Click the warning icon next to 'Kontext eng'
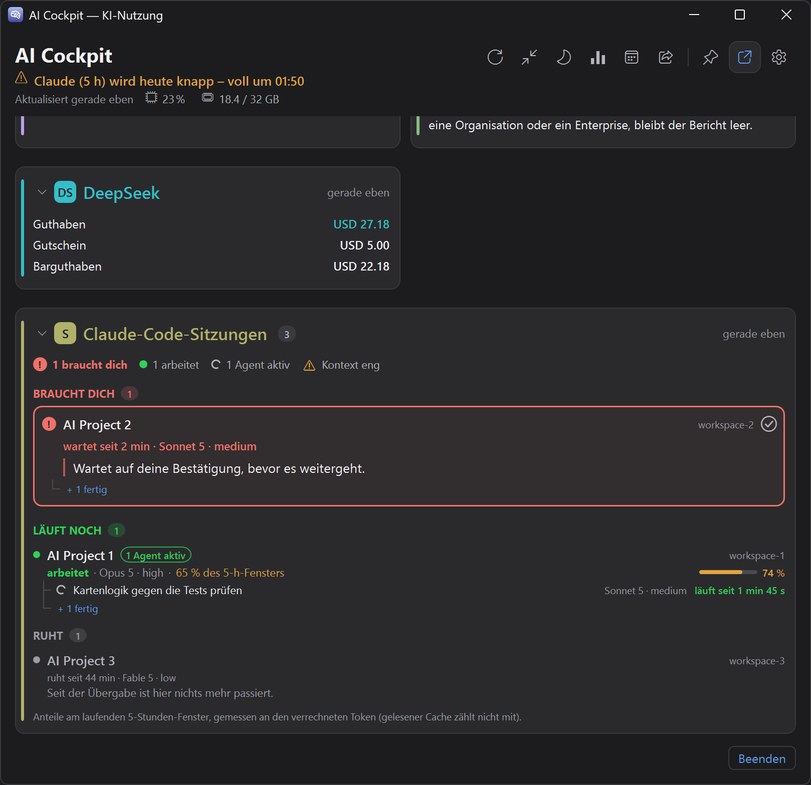The height and width of the screenshot is (785, 811). (309, 366)
